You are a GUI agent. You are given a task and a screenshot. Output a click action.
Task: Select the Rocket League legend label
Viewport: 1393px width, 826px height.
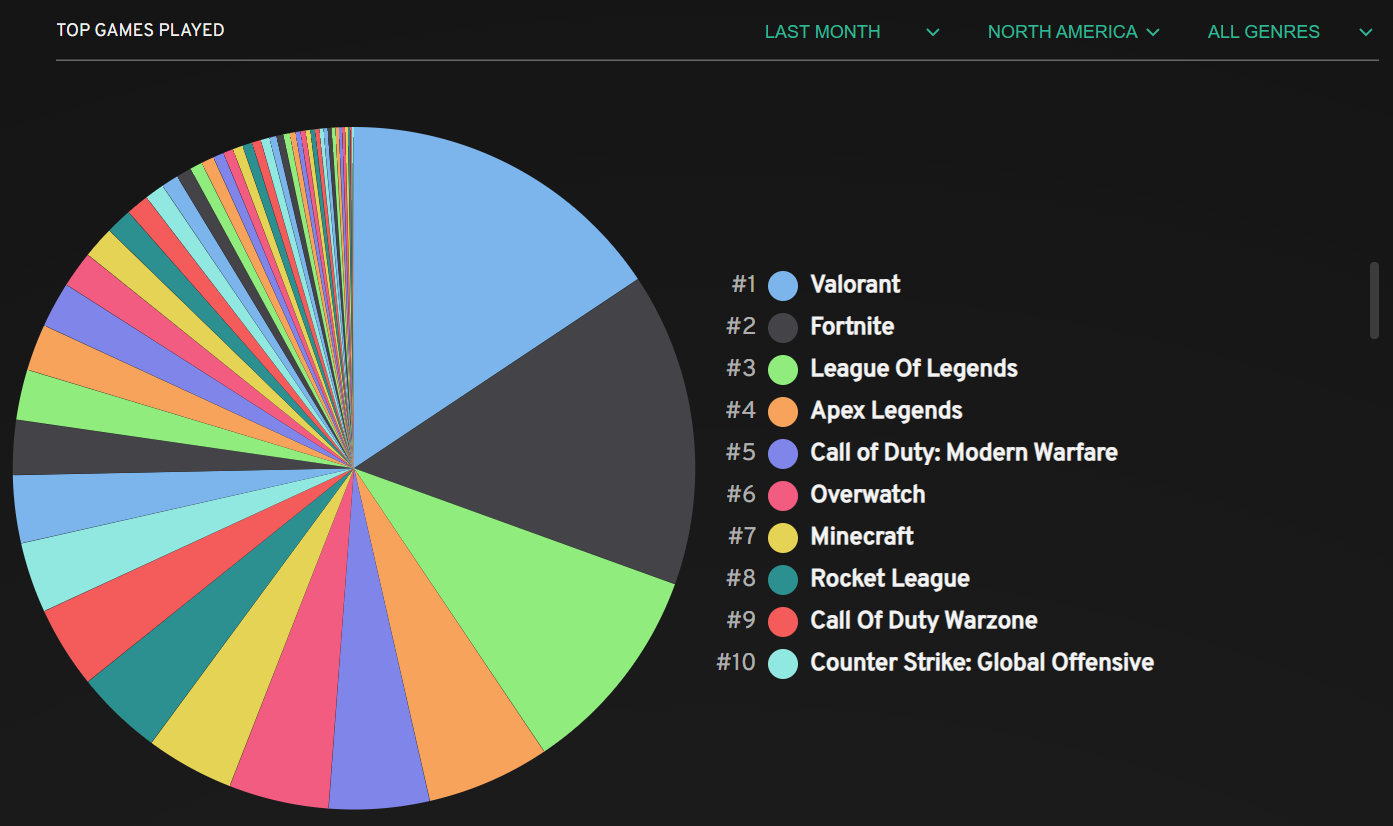click(x=890, y=578)
